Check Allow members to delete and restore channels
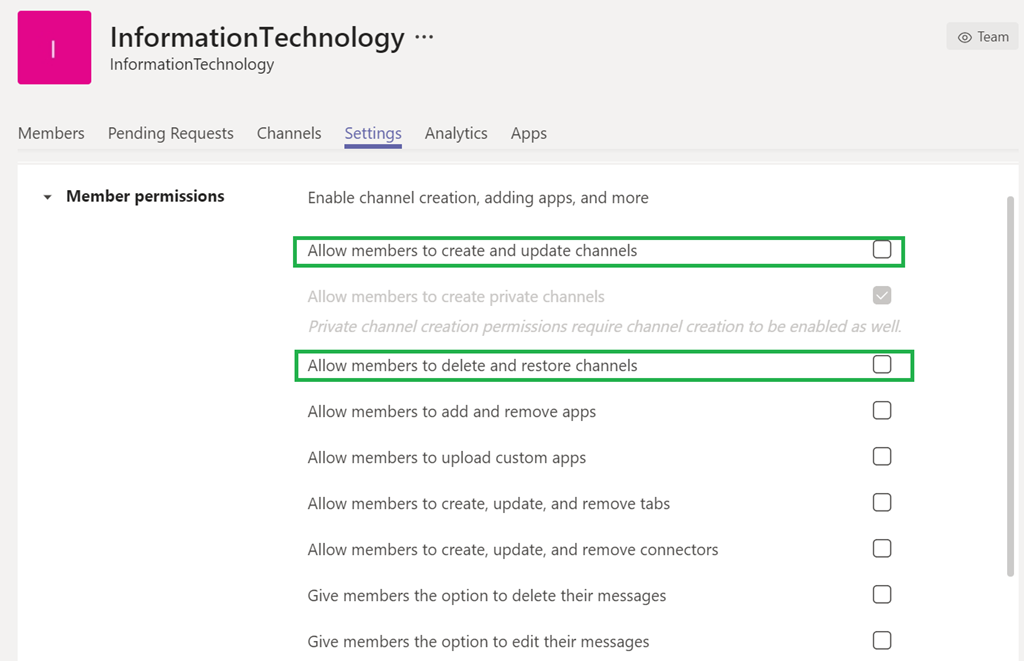 coord(882,364)
